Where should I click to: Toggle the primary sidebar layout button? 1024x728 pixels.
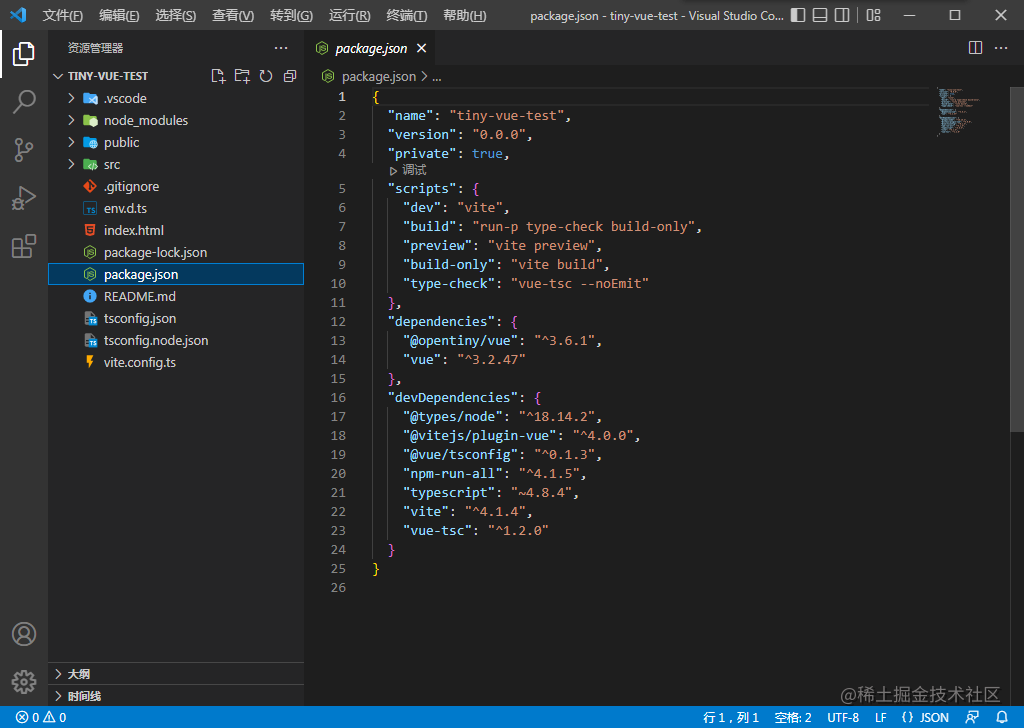point(797,15)
